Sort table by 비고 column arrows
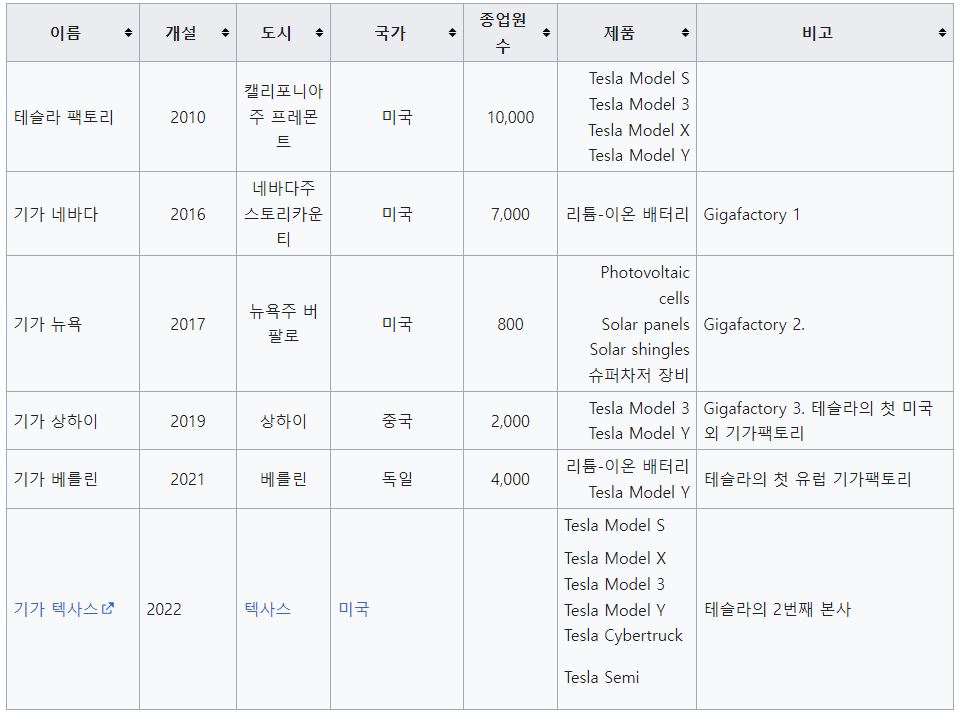This screenshot has height=713, width=958. [x=942, y=33]
